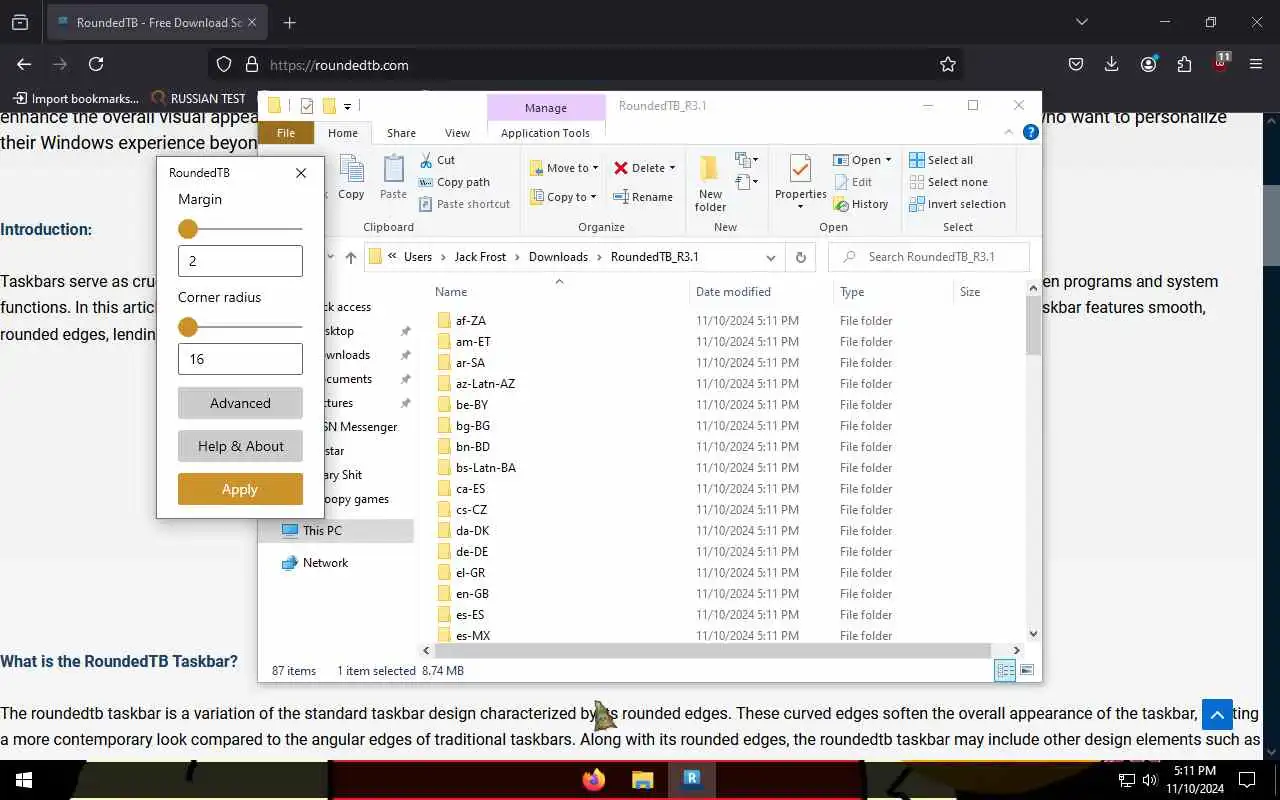Click Rename in the Organize group

coord(643,197)
